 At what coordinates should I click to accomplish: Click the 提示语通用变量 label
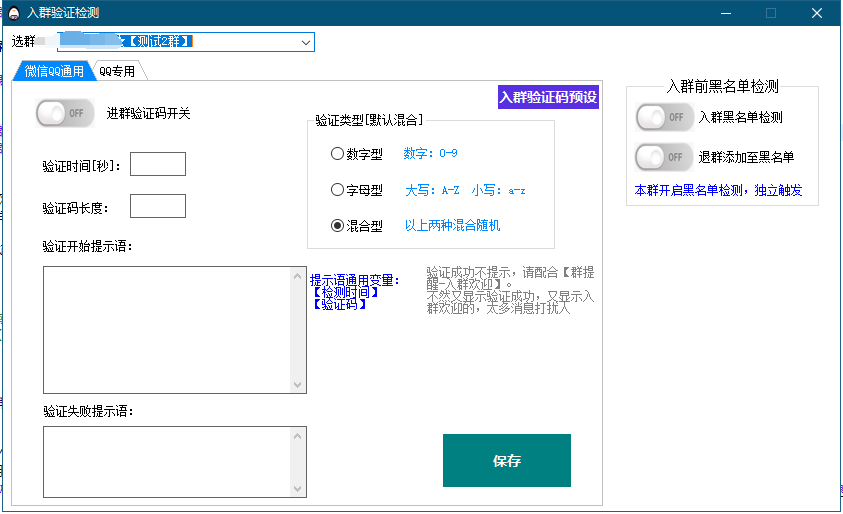(355, 280)
